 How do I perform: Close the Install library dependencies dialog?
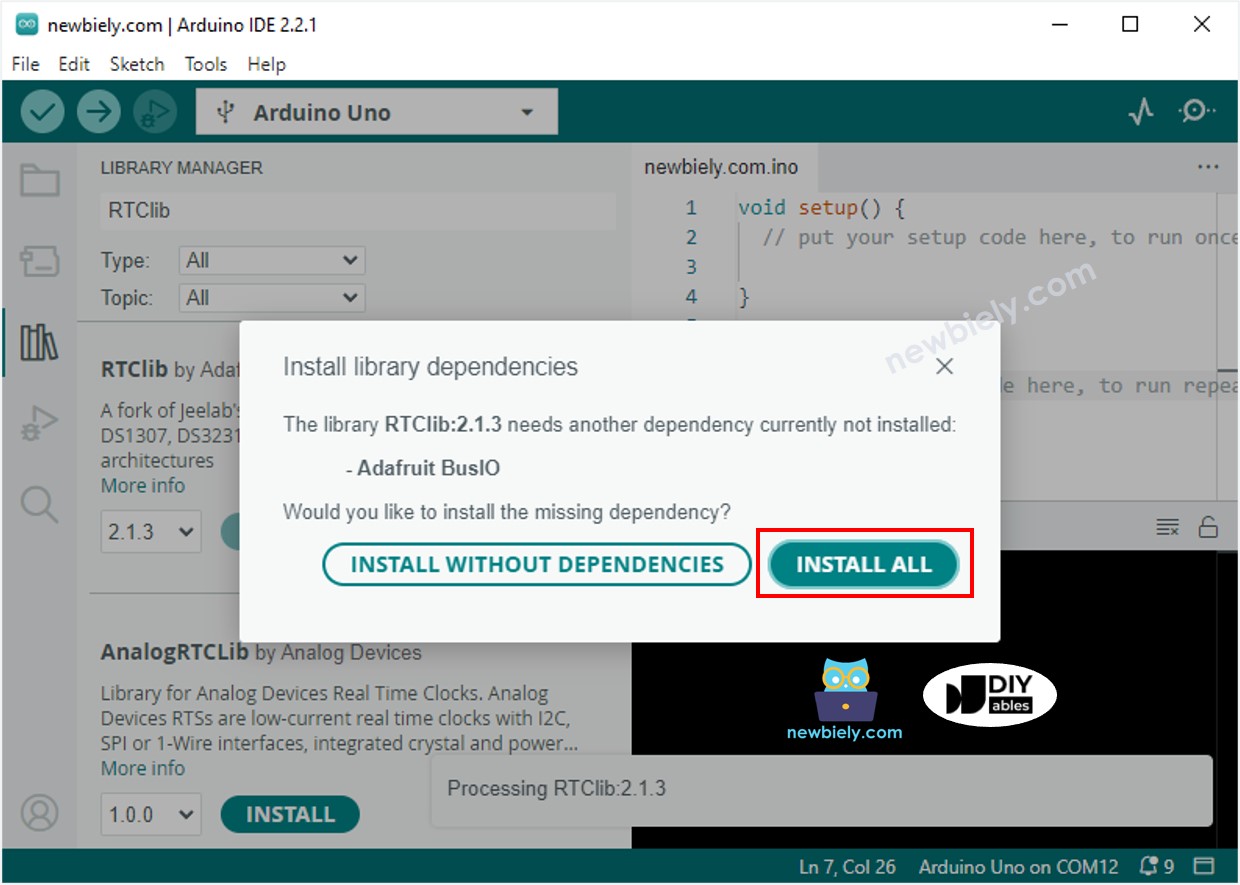tap(944, 367)
